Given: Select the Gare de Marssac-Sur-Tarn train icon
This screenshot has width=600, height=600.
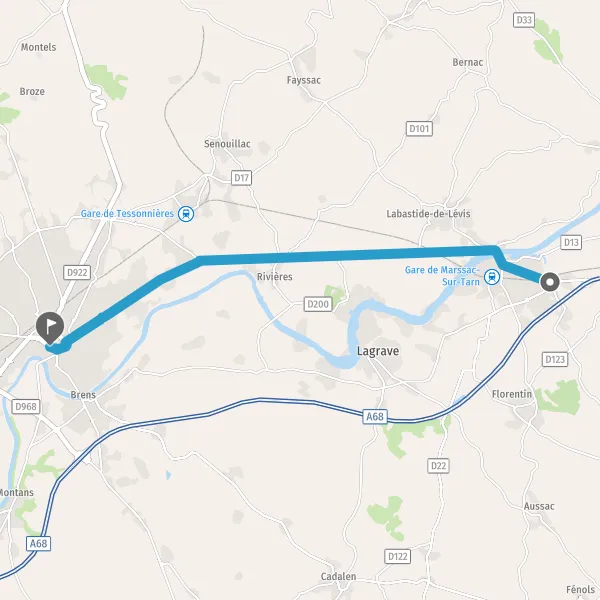Looking at the screenshot, I should [492, 277].
